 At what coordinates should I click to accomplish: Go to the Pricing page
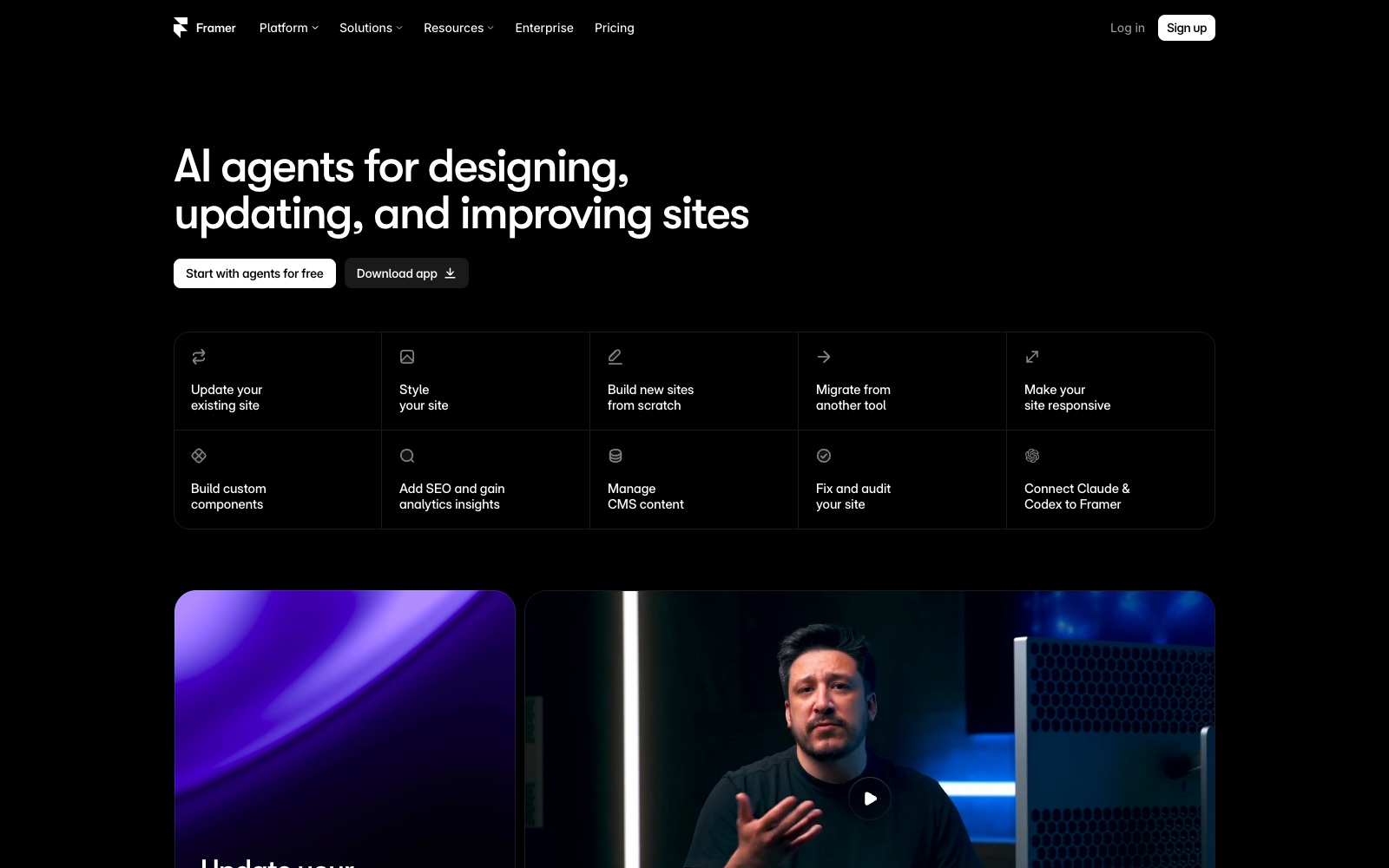tap(615, 28)
